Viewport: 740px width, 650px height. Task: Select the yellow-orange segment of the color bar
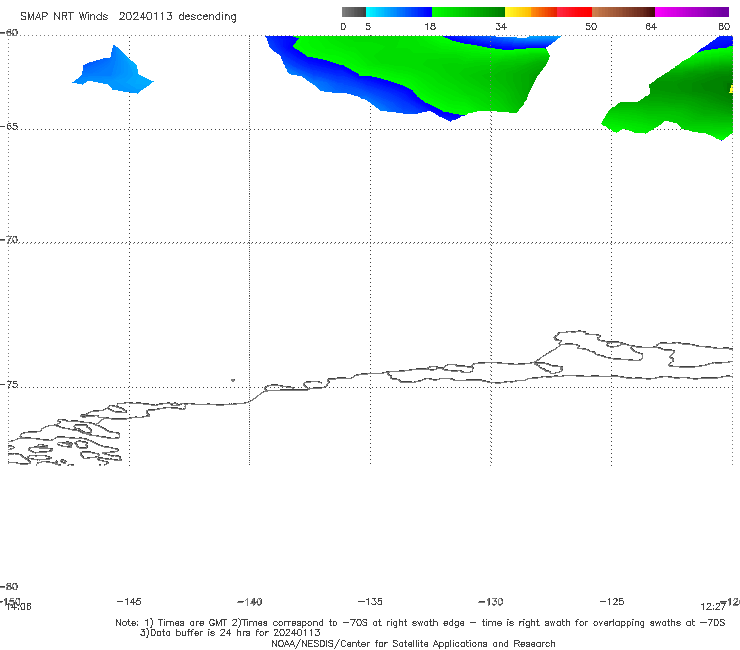pyautogui.click(x=531, y=12)
